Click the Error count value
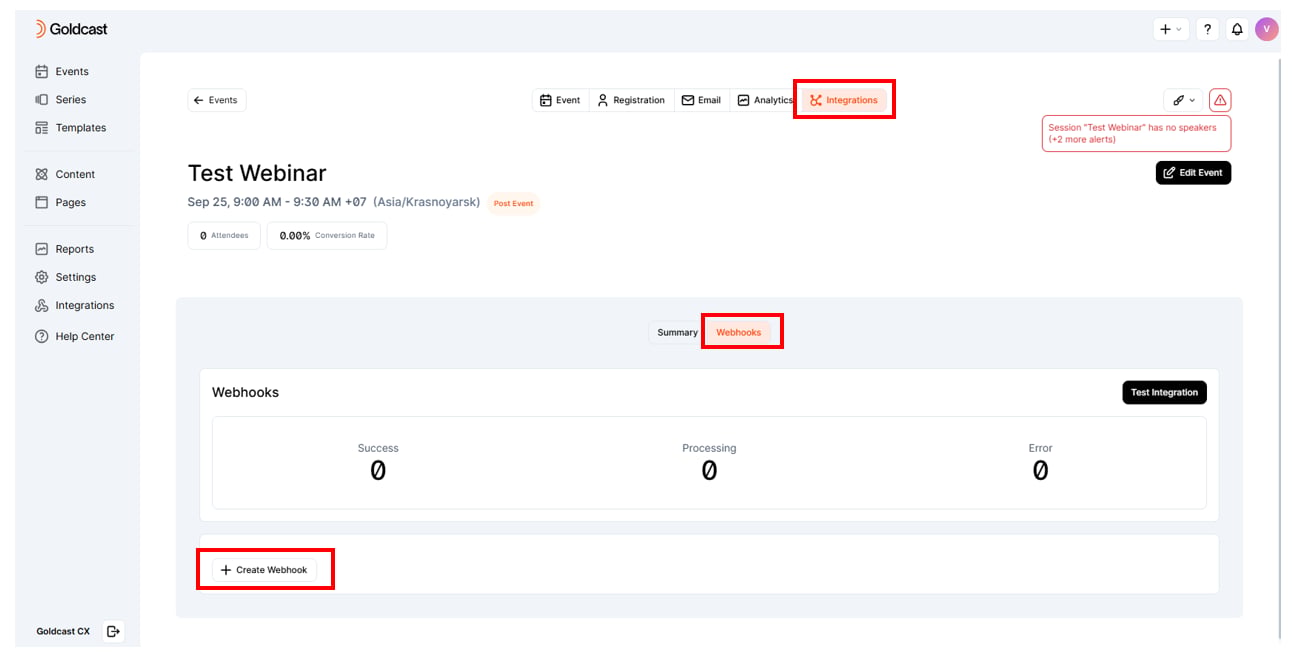 (1040, 470)
